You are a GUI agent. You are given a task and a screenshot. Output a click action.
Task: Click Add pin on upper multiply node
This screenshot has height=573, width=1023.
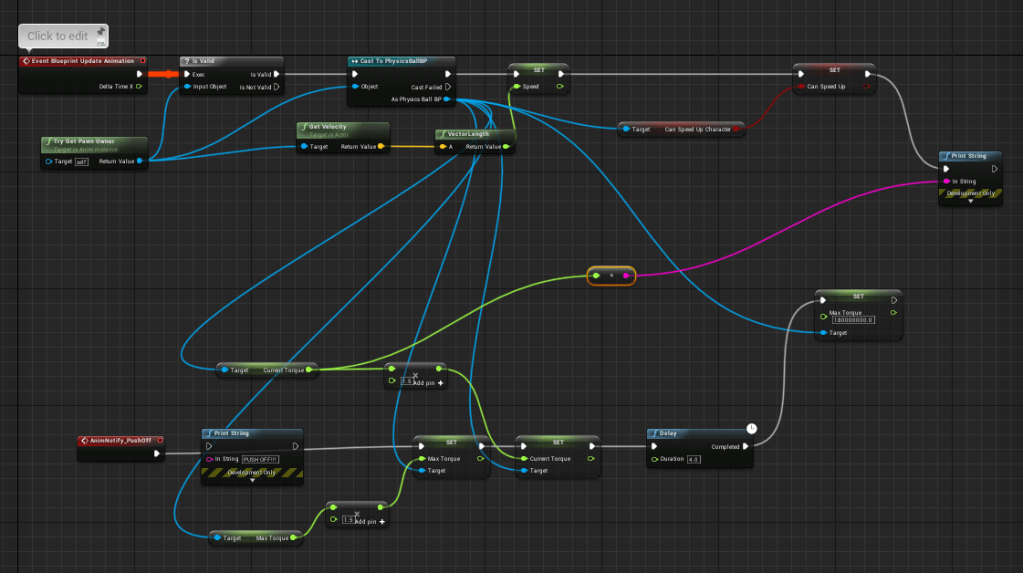click(427, 383)
